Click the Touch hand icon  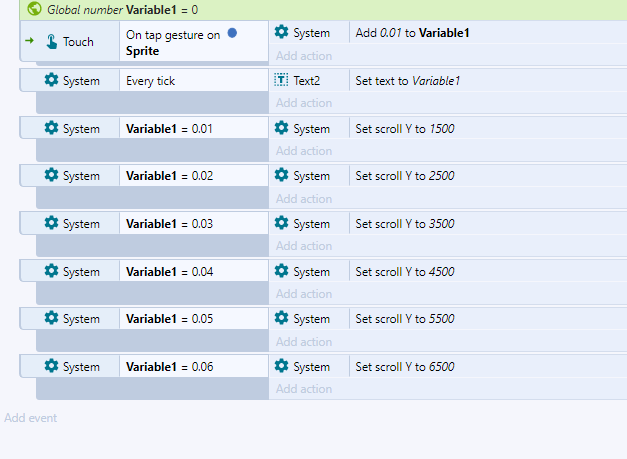(51, 41)
